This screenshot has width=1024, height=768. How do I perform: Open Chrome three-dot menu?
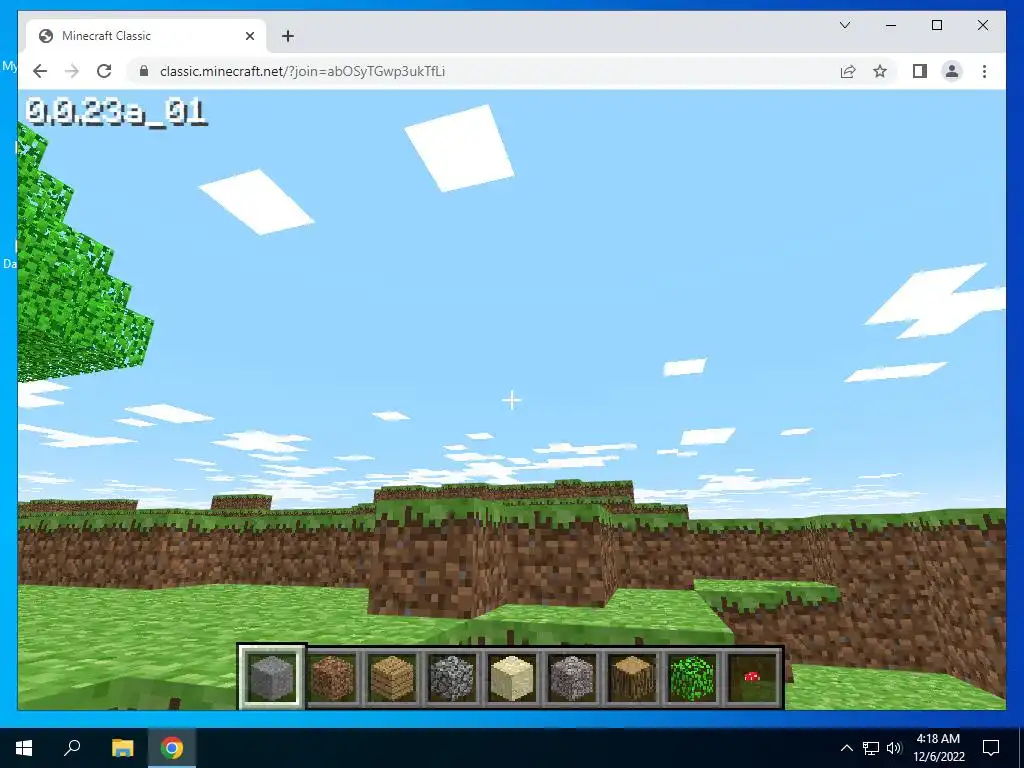click(984, 71)
